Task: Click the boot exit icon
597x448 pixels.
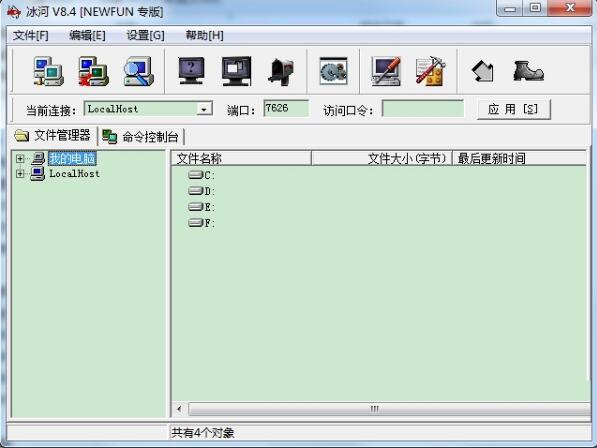Action: pos(528,71)
